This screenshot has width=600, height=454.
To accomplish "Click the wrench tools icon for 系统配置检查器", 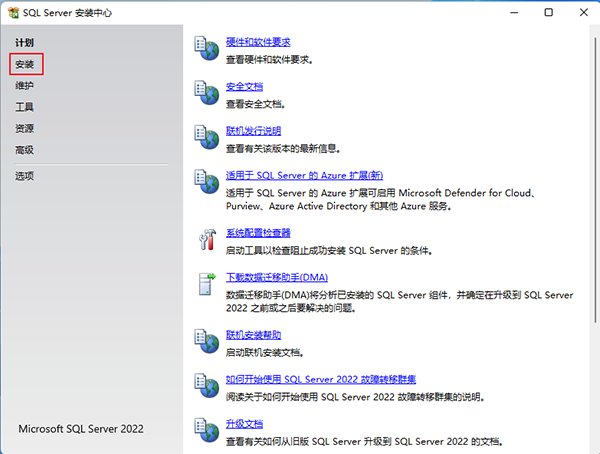I will tap(207, 240).
